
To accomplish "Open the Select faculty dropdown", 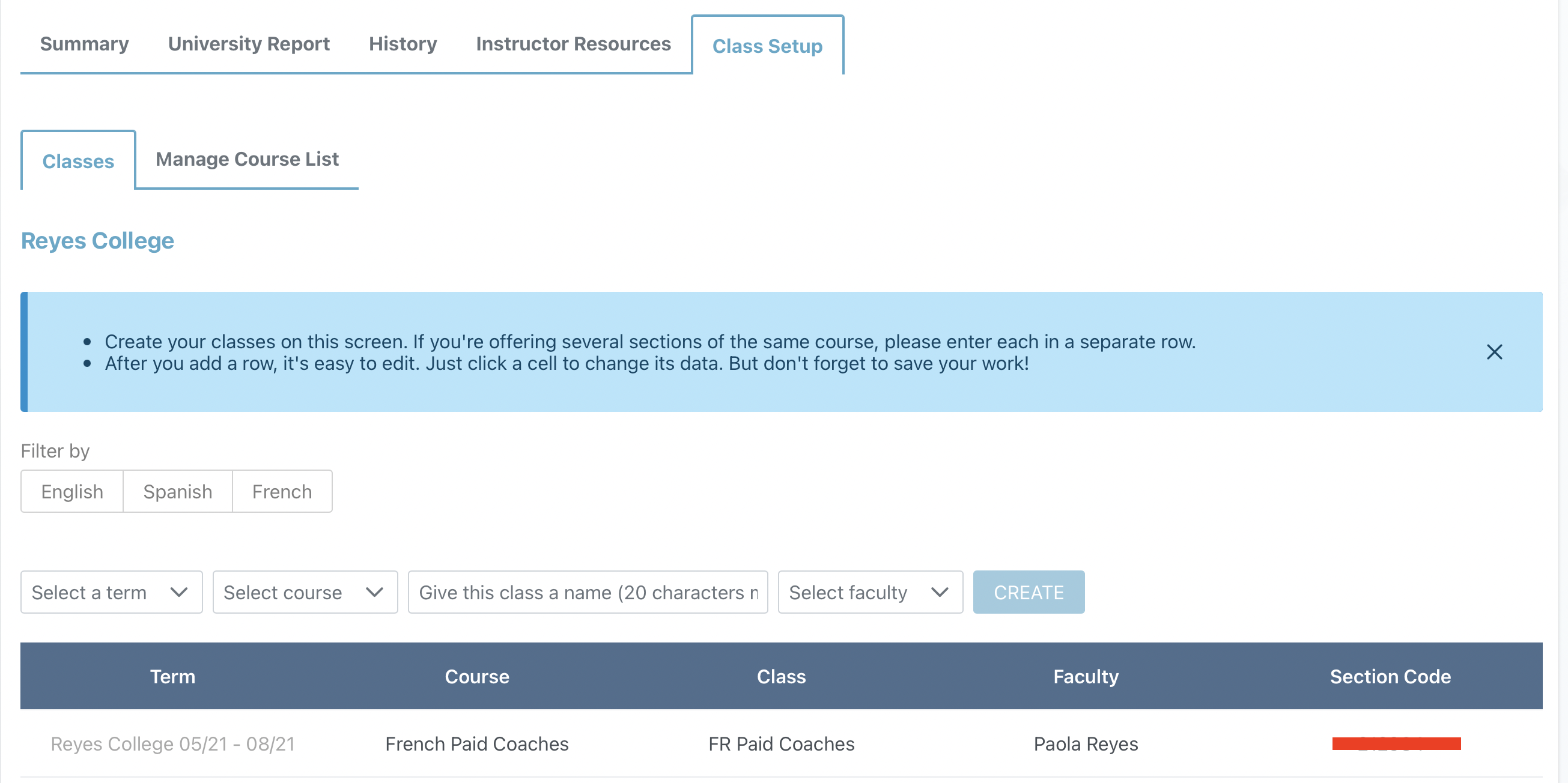I will [x=870, y=592].
